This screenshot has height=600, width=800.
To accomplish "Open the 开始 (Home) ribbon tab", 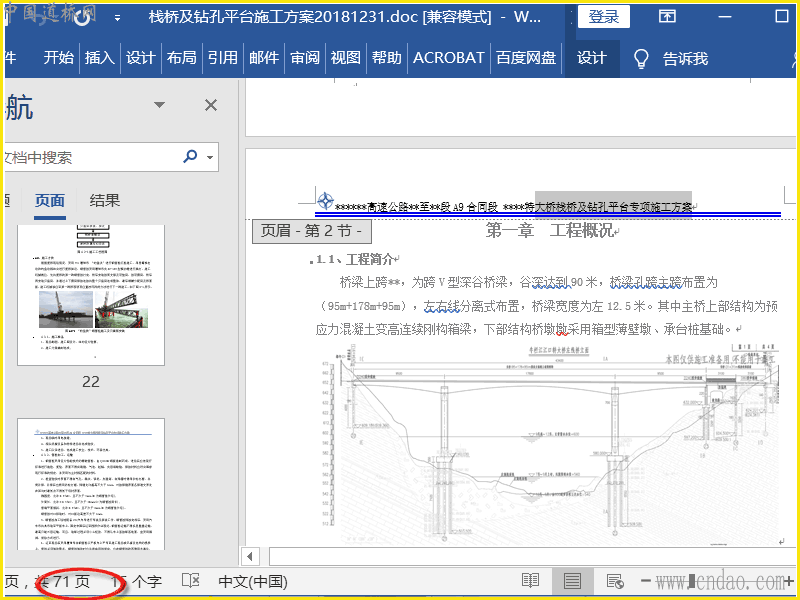I will click(59, 58).
